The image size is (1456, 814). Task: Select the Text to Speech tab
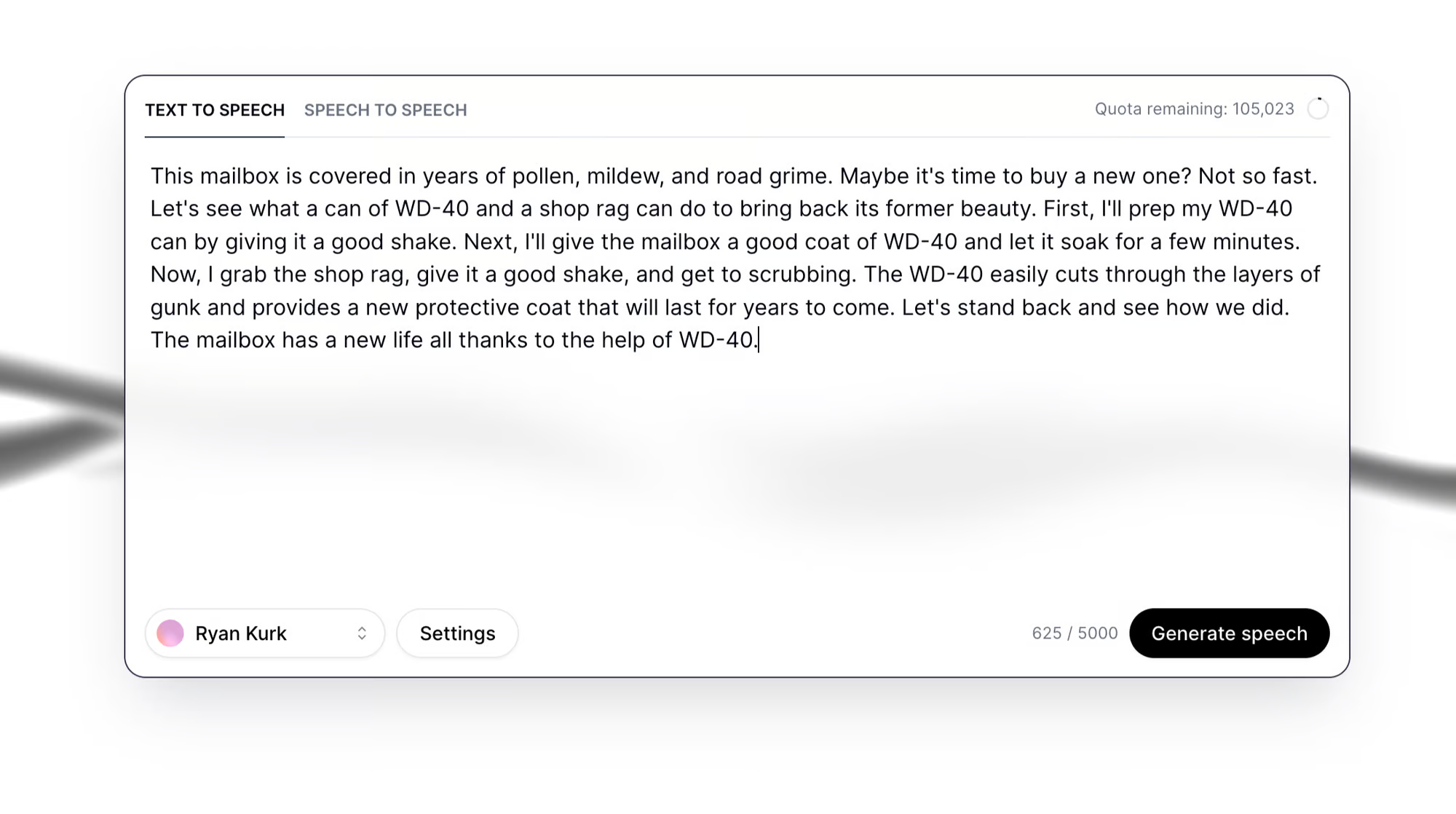point(215,110)
